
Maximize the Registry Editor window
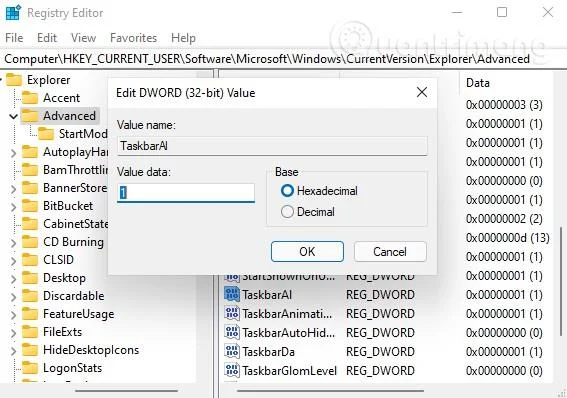pos(502,12)
